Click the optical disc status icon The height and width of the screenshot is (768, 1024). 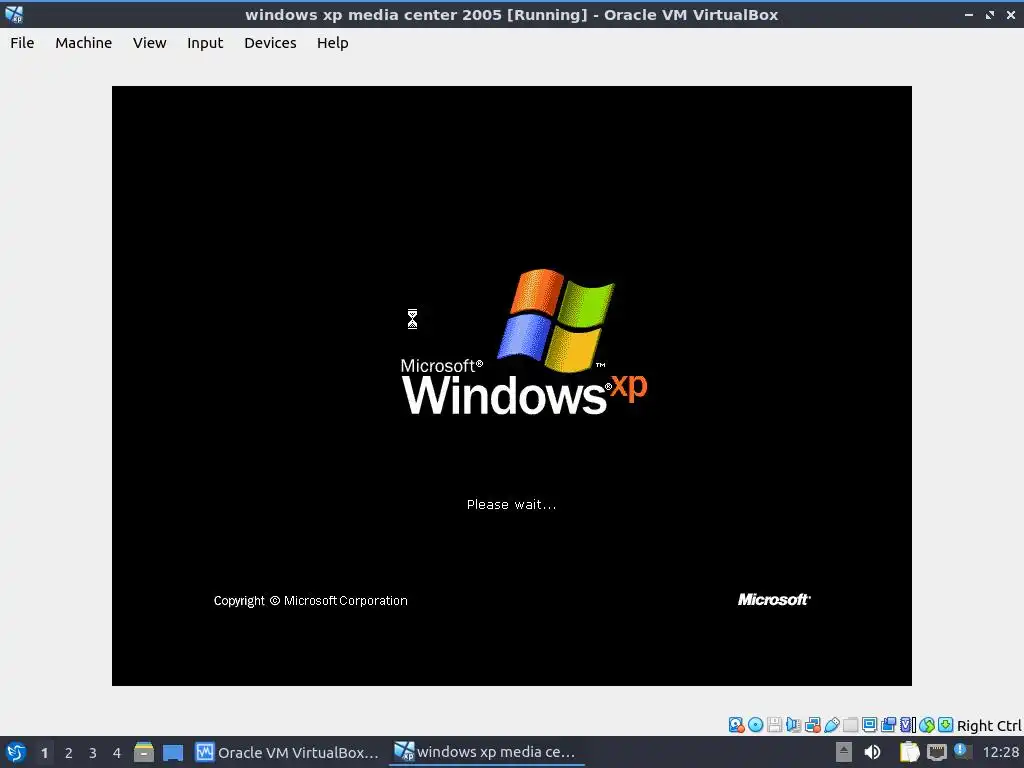(756, 725)
